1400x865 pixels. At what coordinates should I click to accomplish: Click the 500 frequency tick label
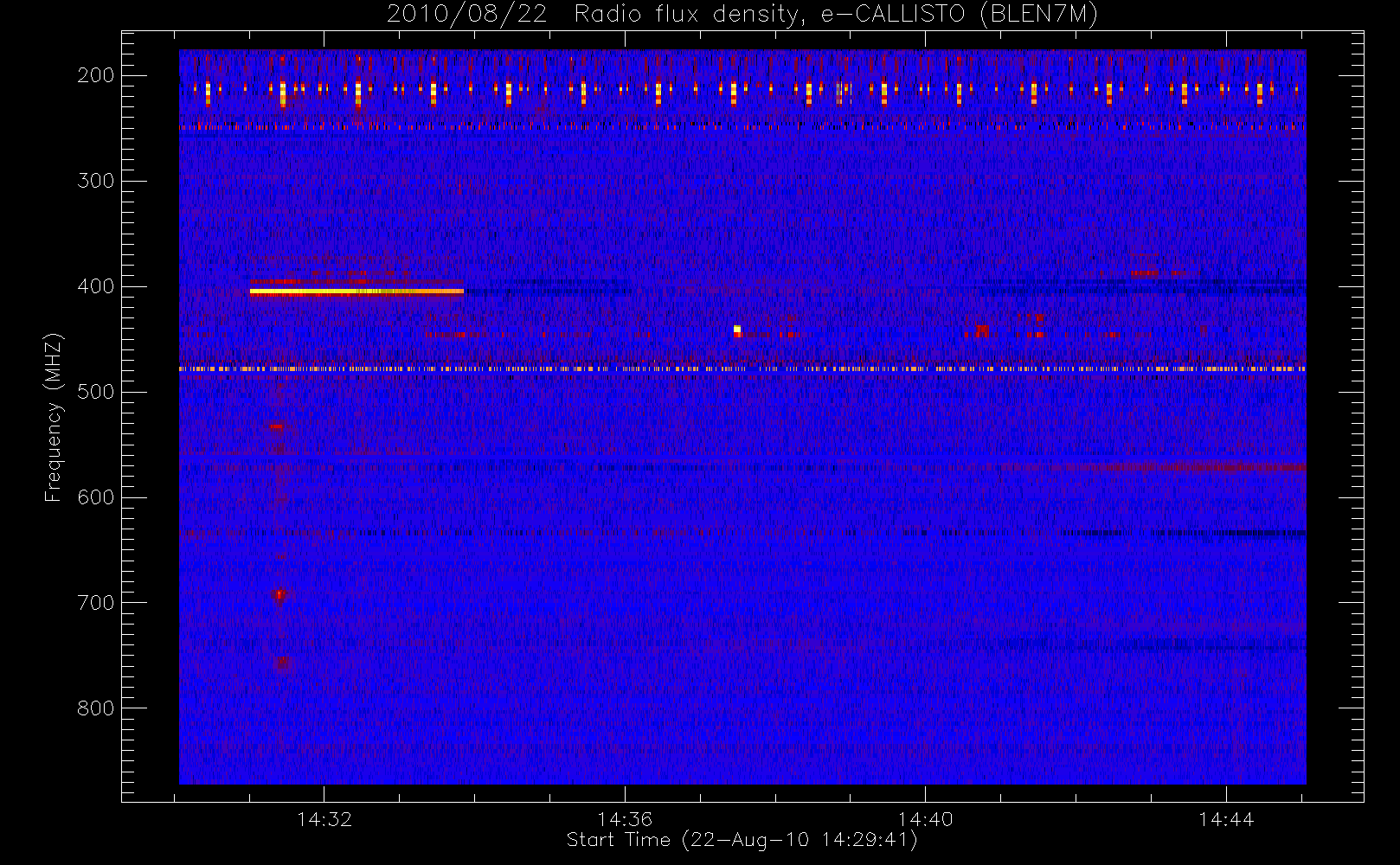coord(95,392)
